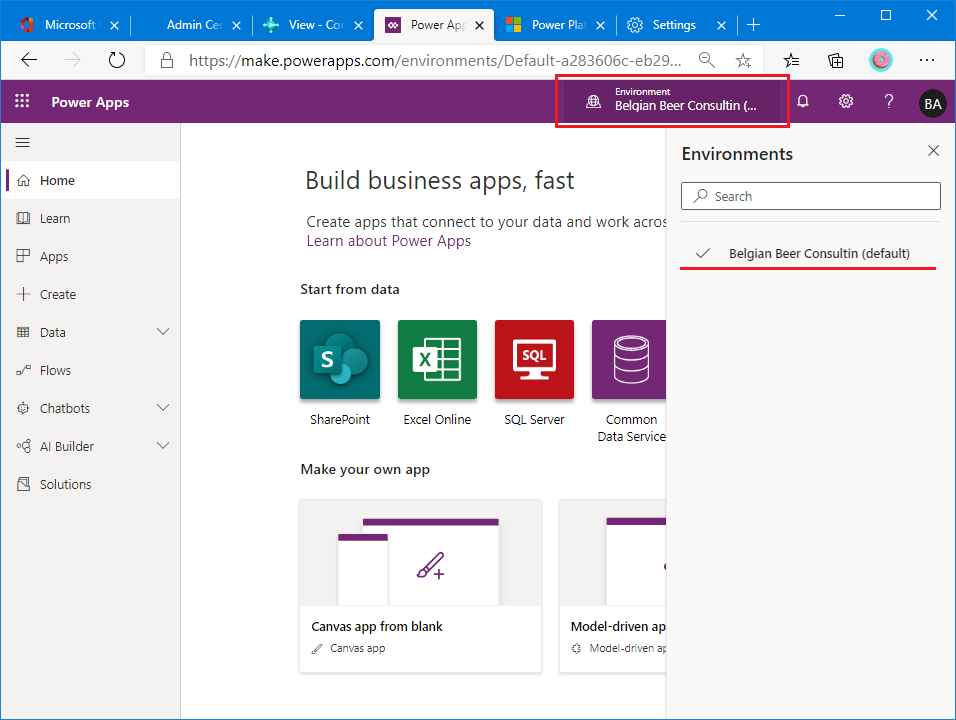Go to Home in the sidebar

pyautogui.click(x=91, y=180)
